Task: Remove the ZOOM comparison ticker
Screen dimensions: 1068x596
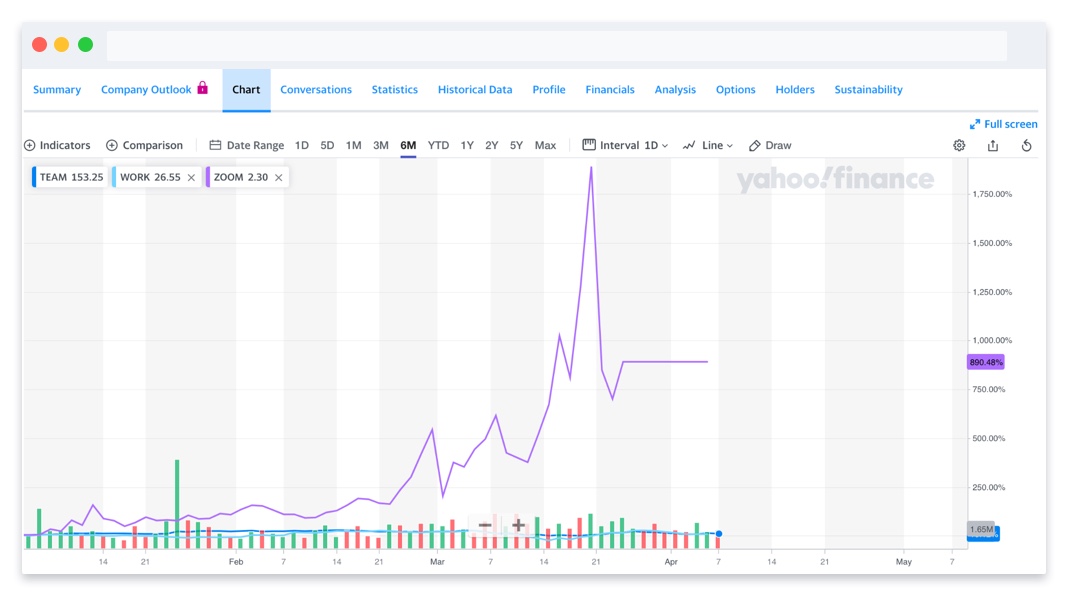Action: 278,177
